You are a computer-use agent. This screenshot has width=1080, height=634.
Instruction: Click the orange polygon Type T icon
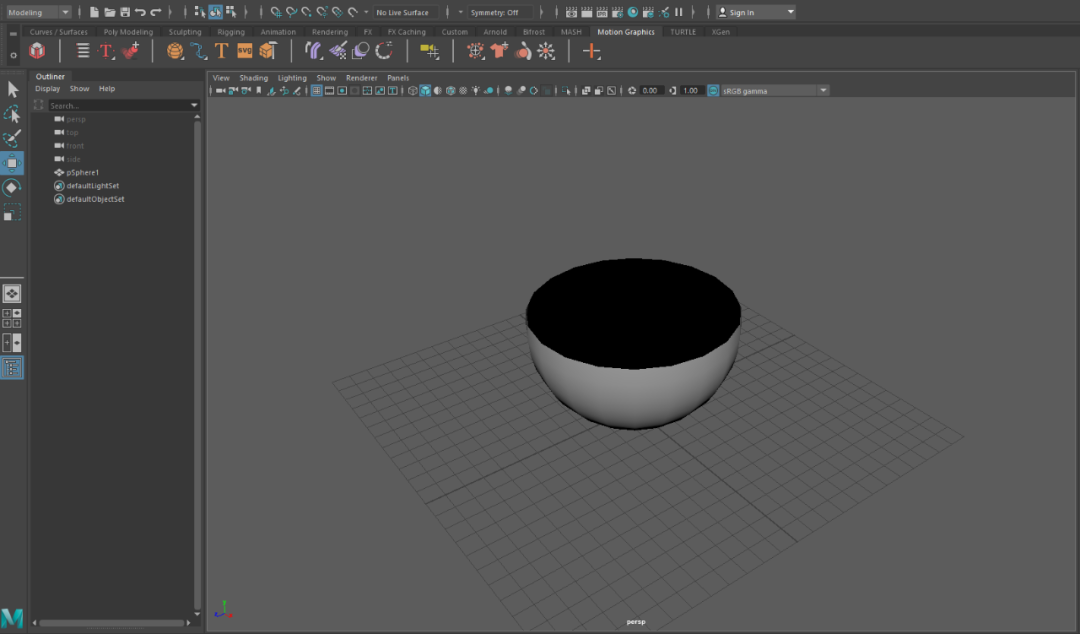[x=221, y=51]
